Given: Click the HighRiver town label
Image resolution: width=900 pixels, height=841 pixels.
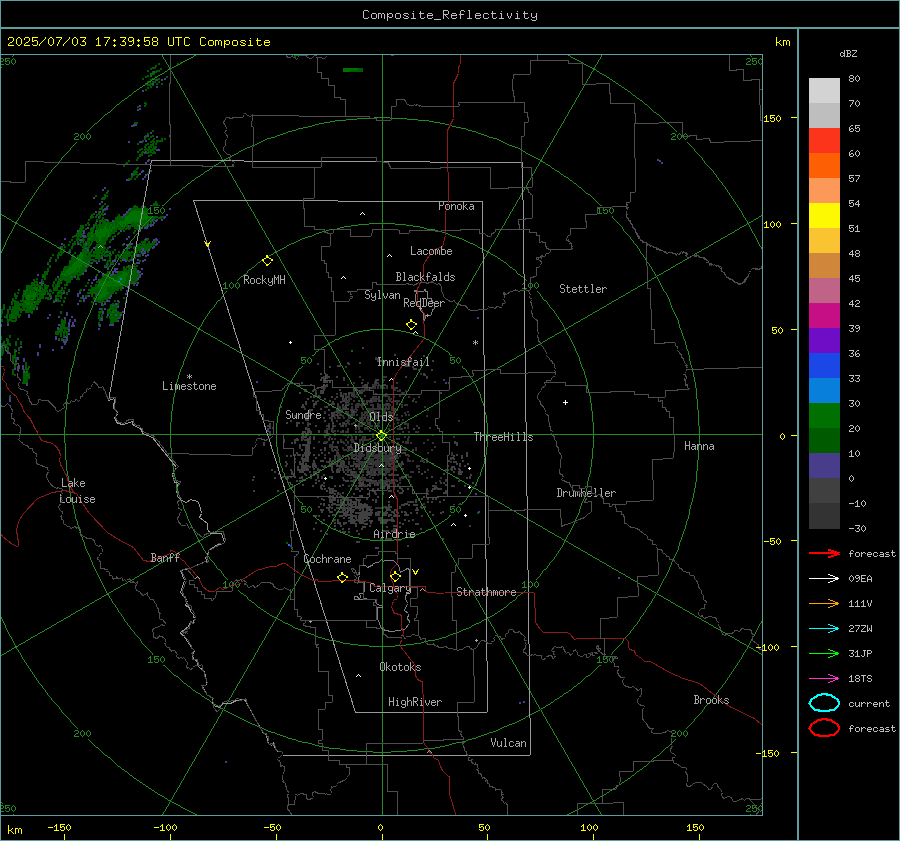Looking at the screenshot, I should tap(415, 703).
